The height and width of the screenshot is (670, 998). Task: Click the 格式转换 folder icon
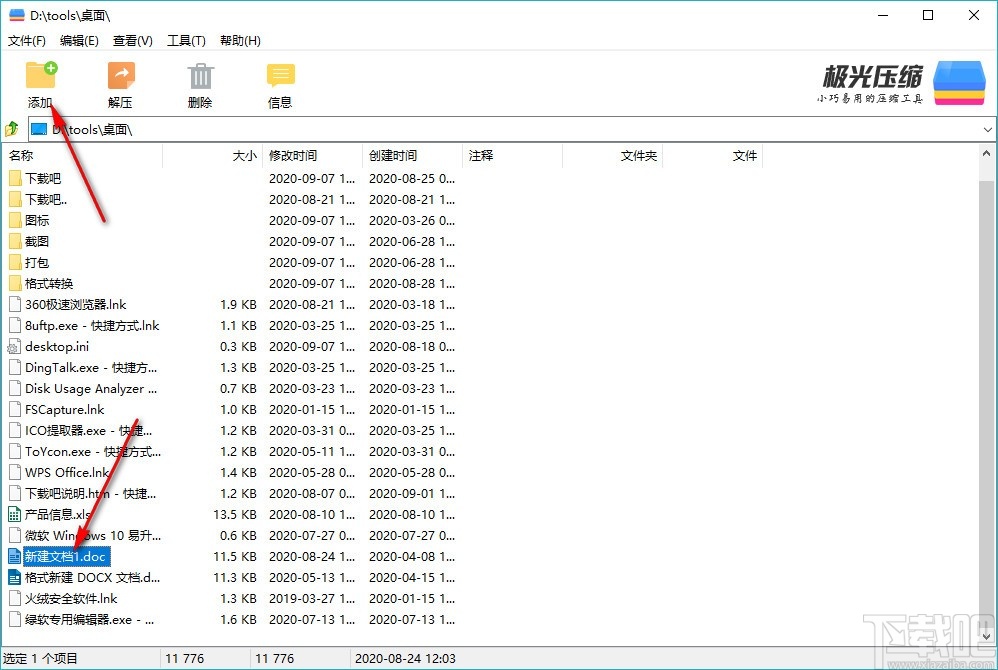click(15, 283)
